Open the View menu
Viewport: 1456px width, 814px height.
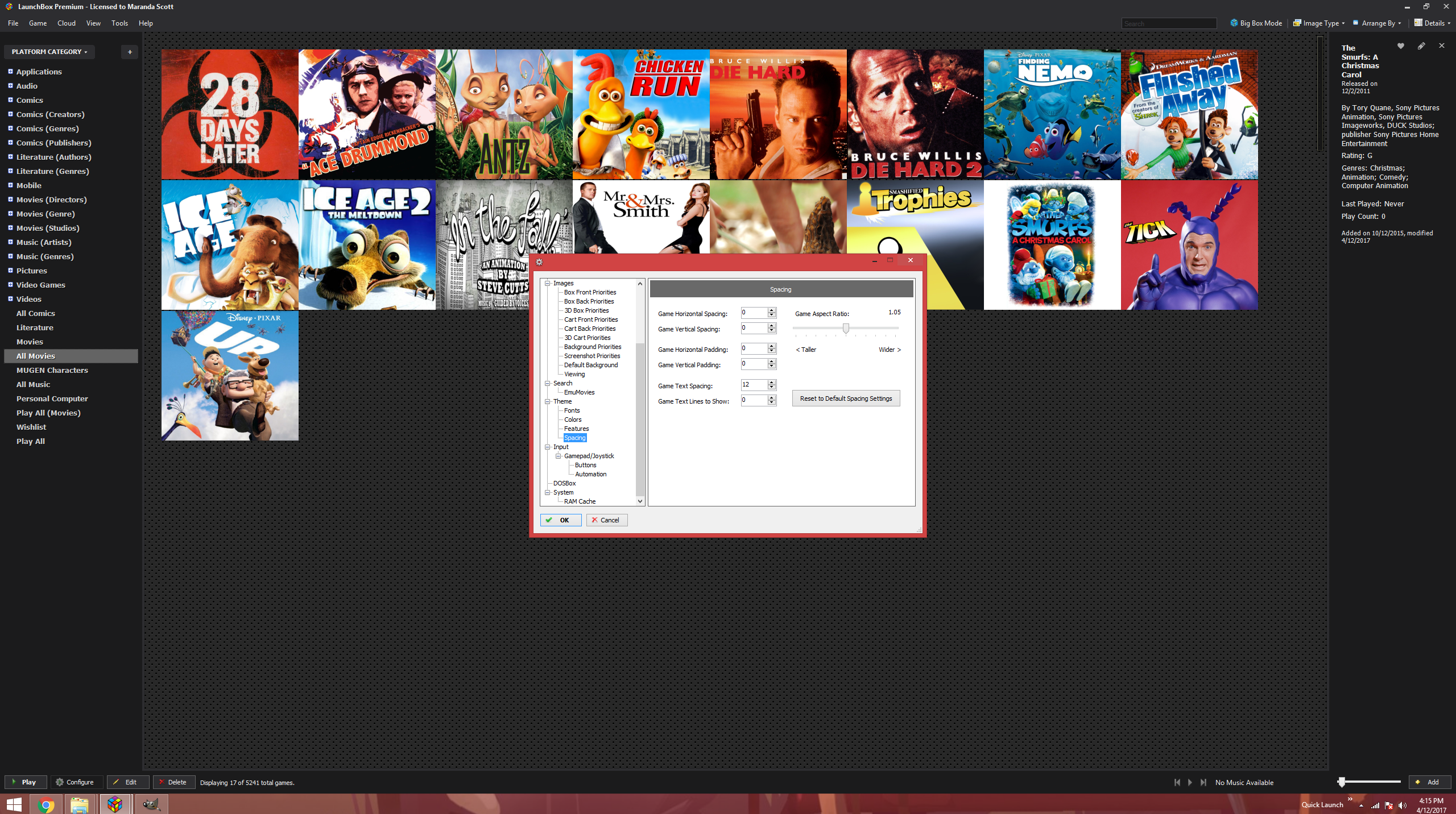click(93, 23)
